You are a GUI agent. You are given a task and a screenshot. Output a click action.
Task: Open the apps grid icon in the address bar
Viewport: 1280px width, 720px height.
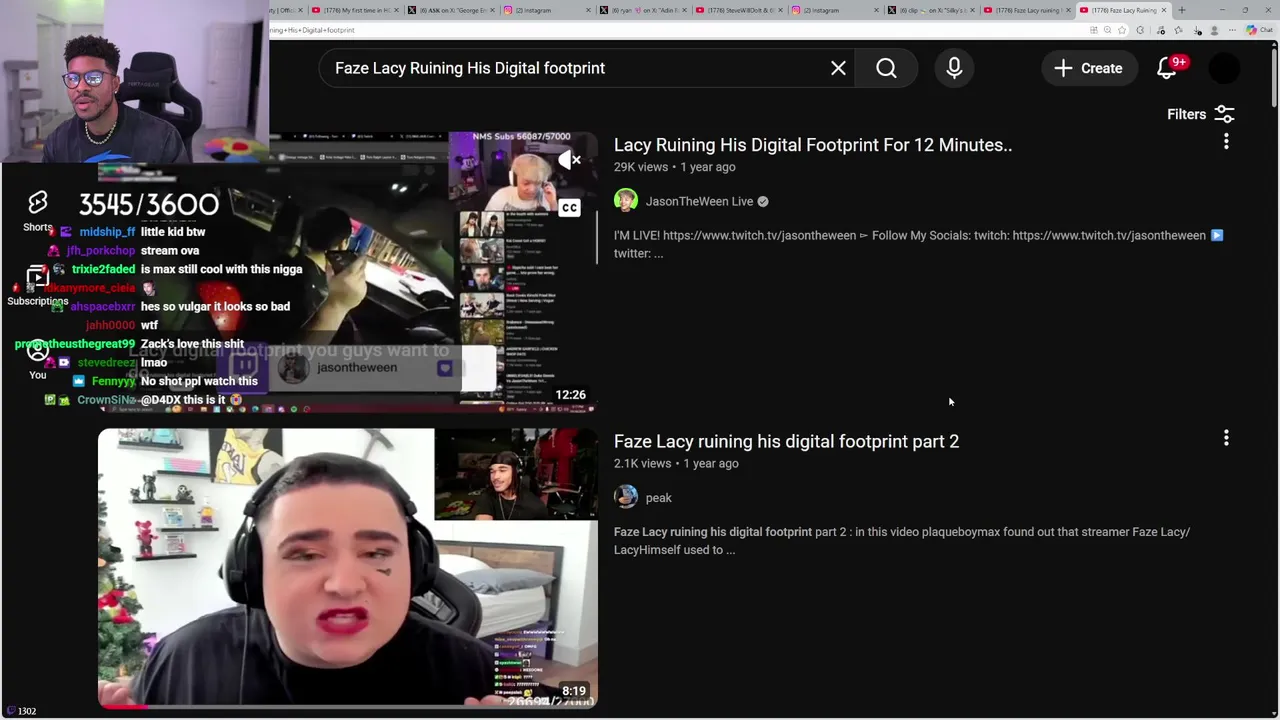click(x=1094, y=30)
